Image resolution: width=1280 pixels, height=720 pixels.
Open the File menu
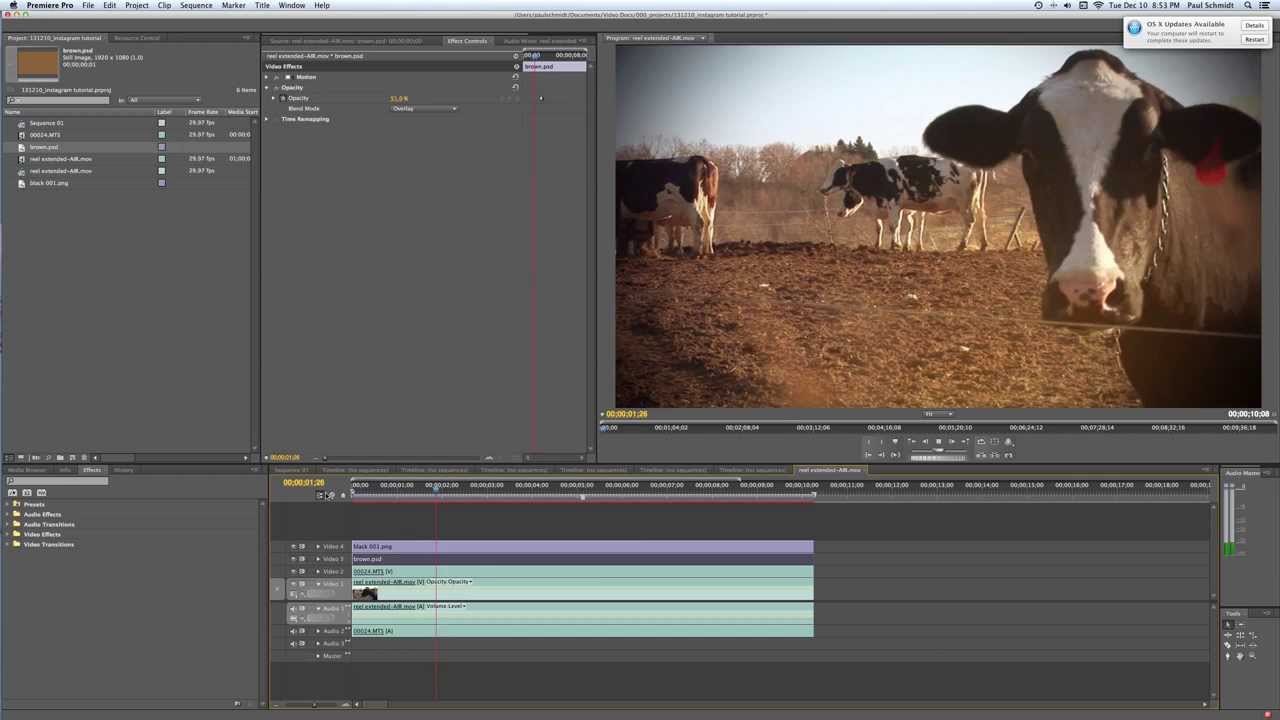click(88, 5)
